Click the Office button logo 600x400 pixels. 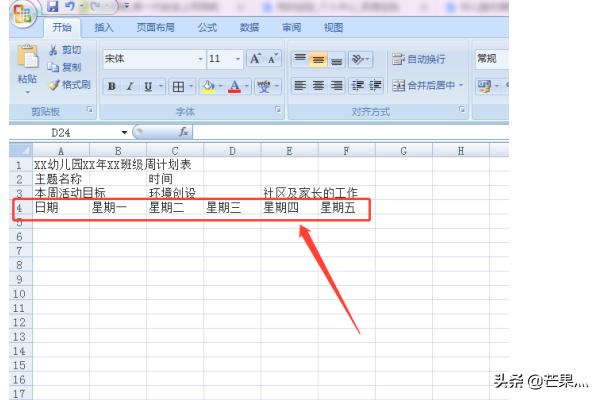point(23,13)
